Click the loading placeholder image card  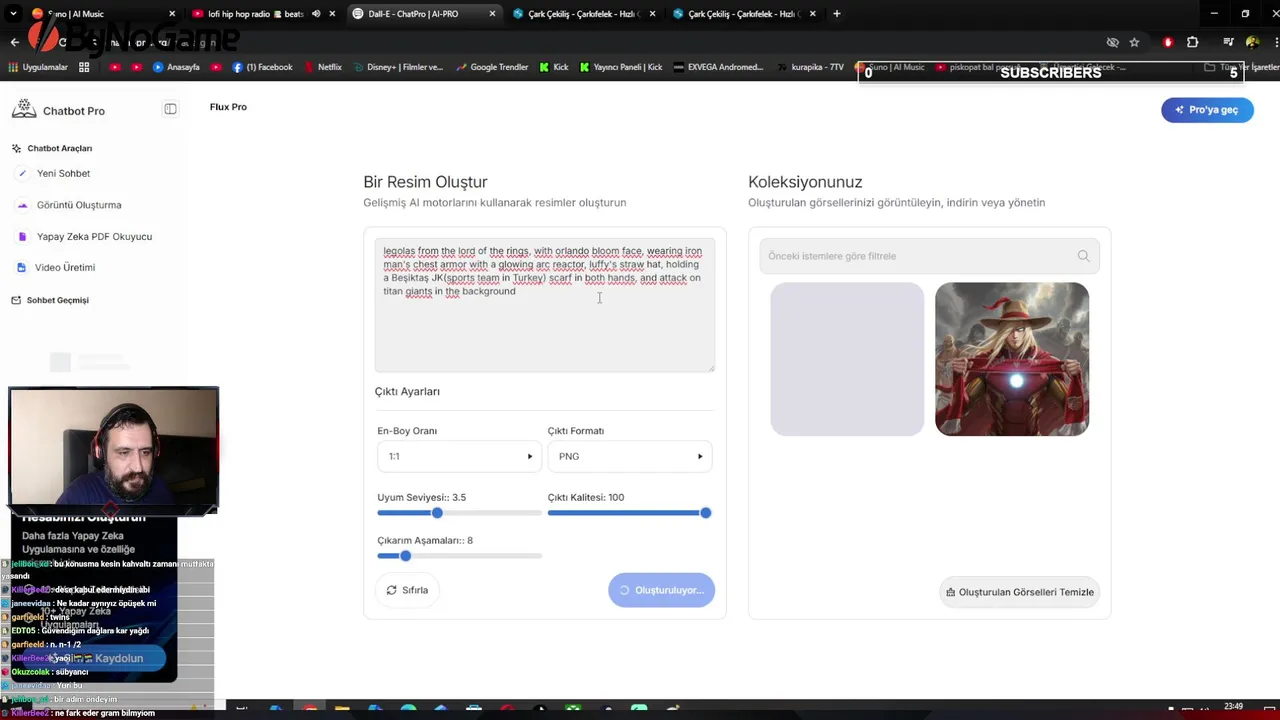pos(847,359)
